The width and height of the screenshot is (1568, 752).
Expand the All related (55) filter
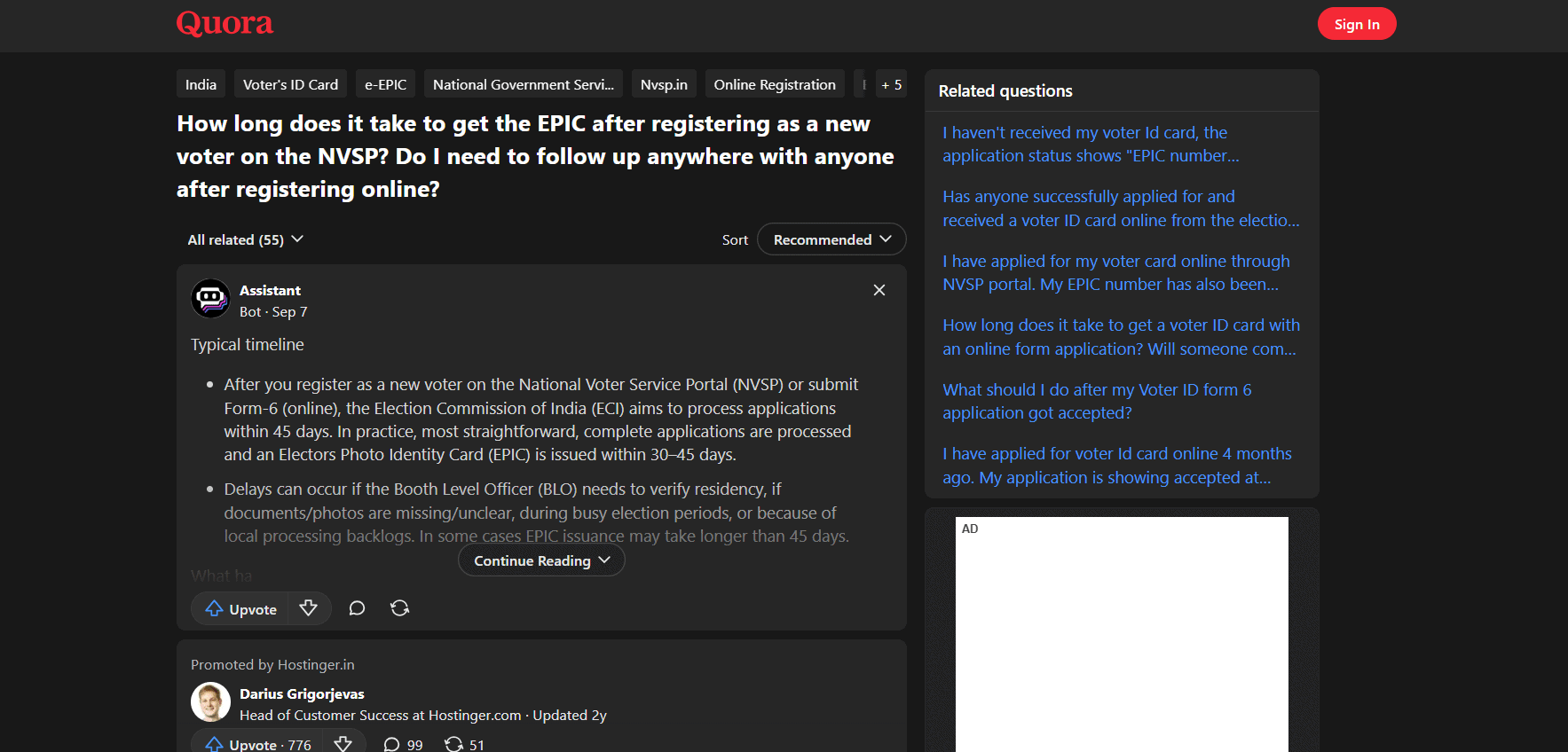point(245,239)
